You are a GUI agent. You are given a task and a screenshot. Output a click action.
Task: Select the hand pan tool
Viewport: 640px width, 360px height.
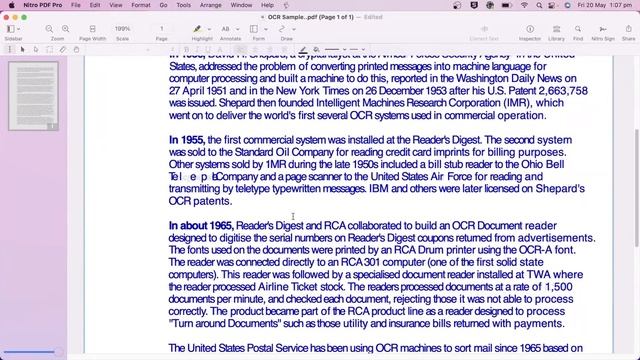(76, 49)
